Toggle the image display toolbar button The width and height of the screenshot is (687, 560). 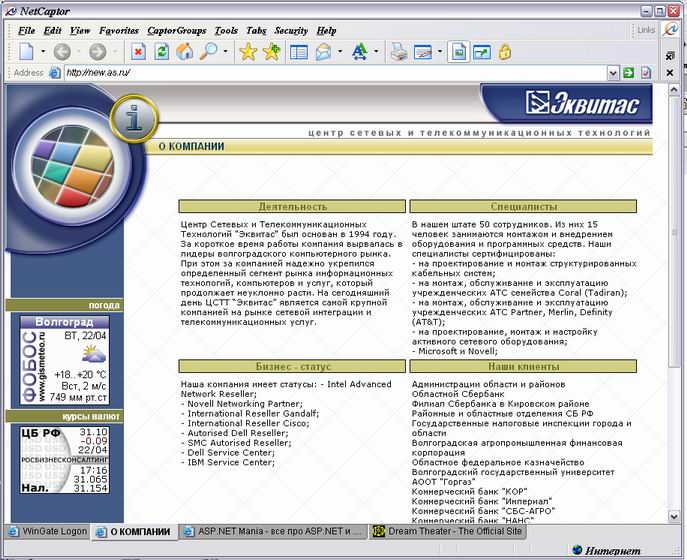point(459,52)
